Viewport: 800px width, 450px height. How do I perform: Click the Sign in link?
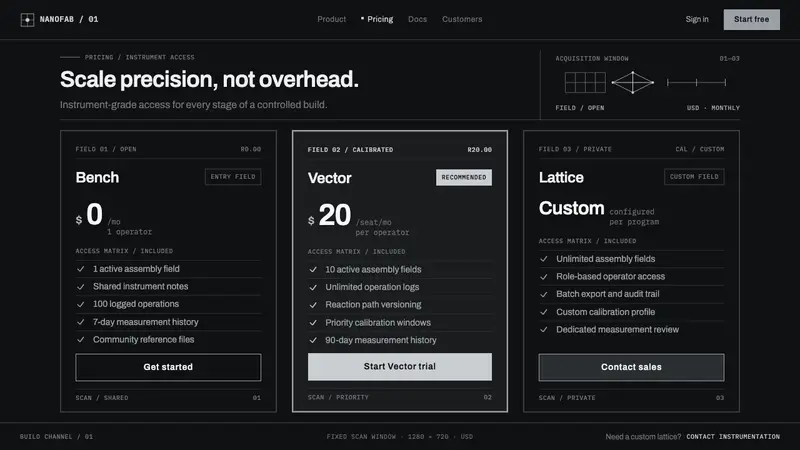697,19
